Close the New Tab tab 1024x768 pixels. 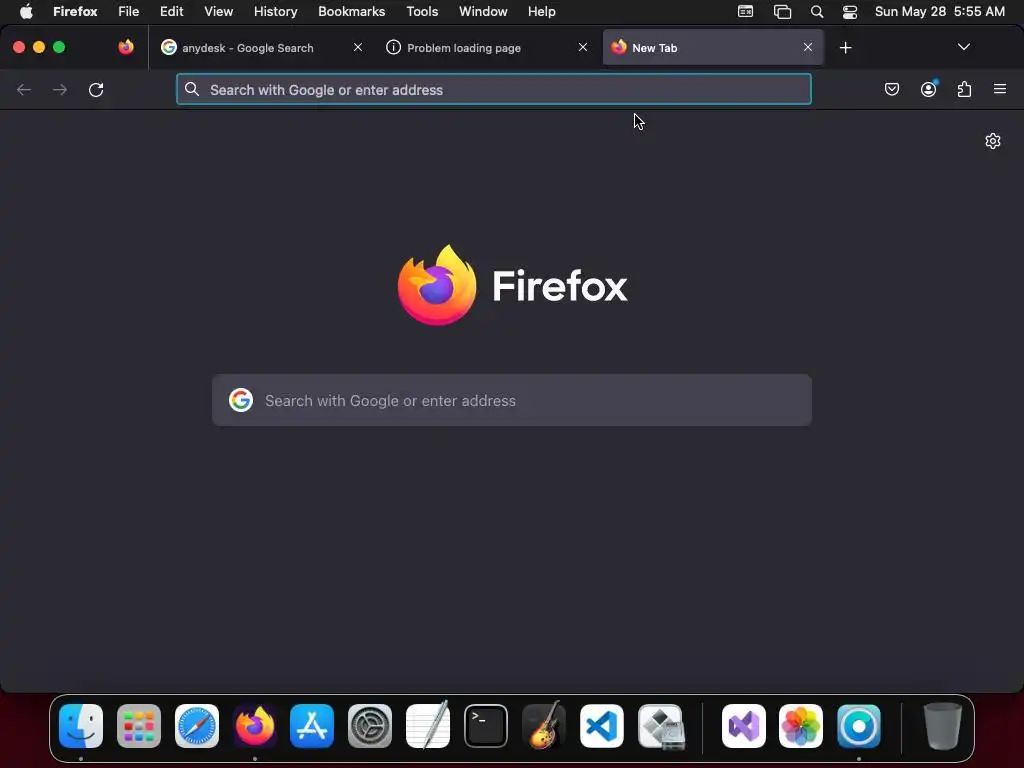click(808, 47)
